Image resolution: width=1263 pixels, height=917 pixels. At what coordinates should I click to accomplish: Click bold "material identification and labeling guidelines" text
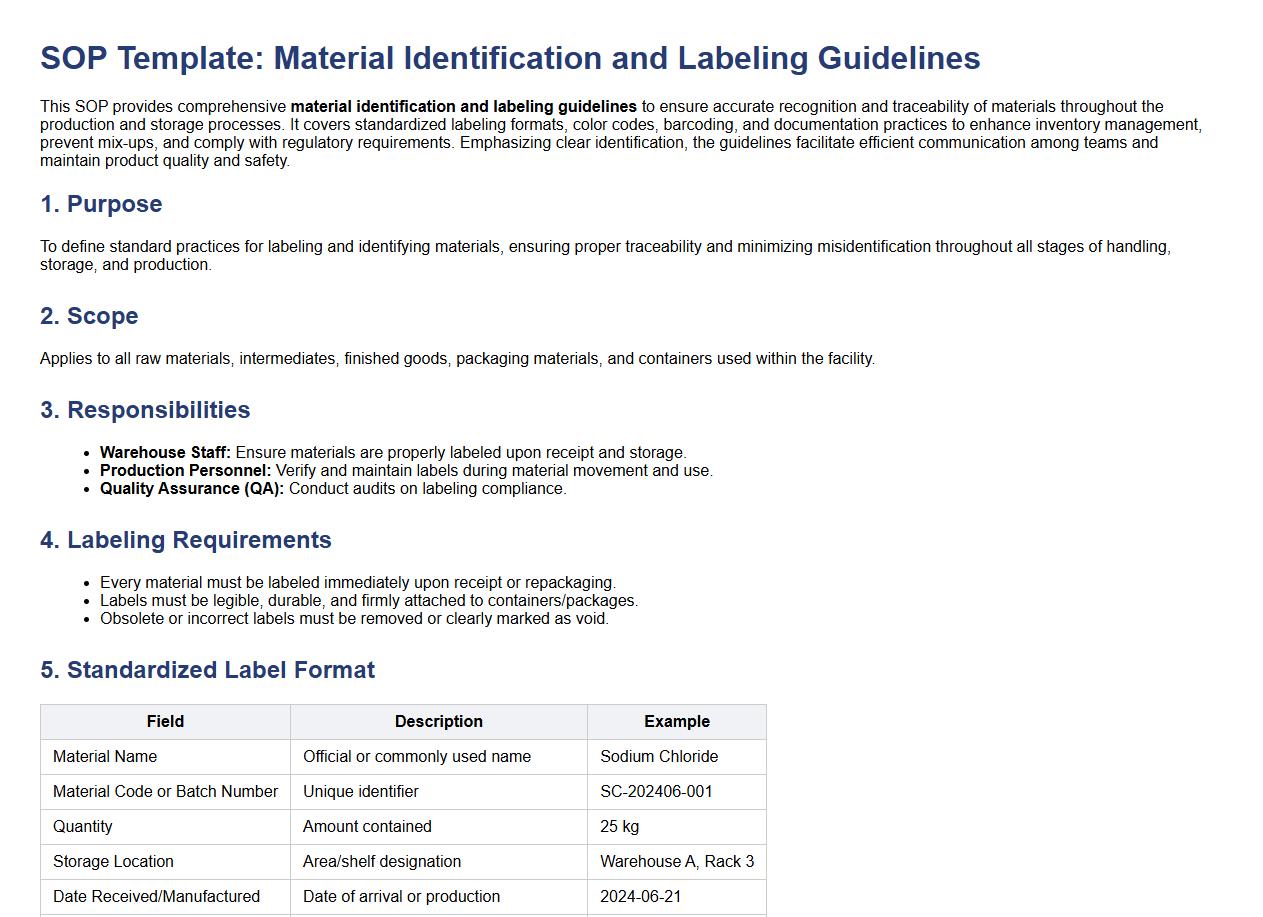point(463,106)
